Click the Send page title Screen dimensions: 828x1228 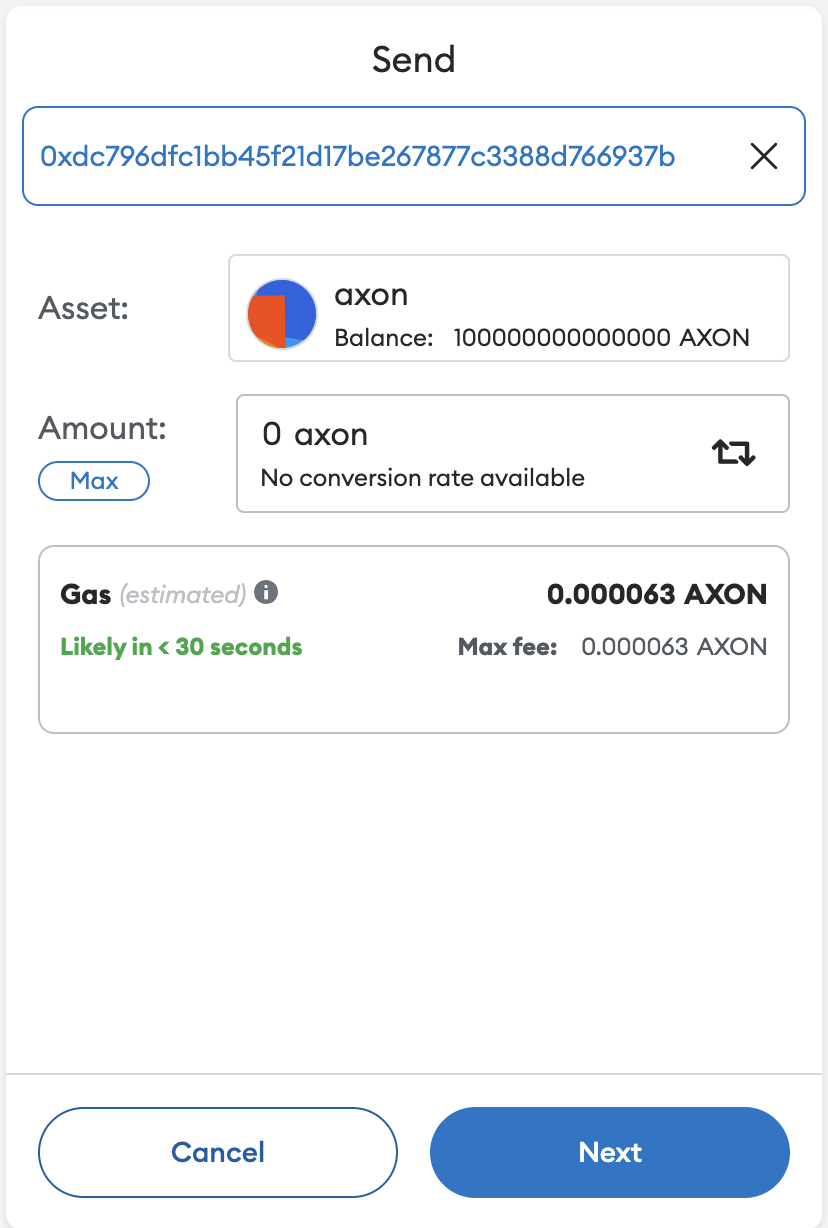click(413, 60)
